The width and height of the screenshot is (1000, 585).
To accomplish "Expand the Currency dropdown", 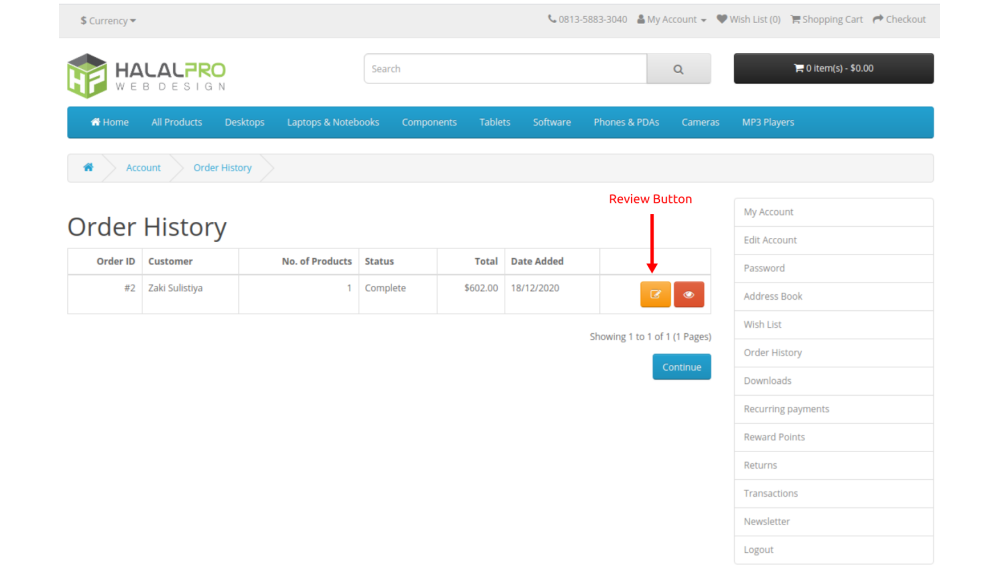I will (108, 20).
